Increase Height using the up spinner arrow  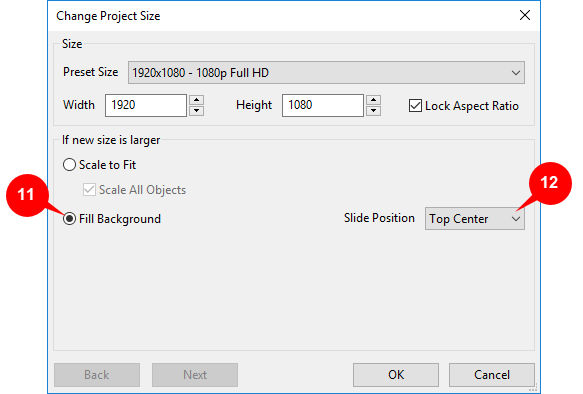(373, 100)
